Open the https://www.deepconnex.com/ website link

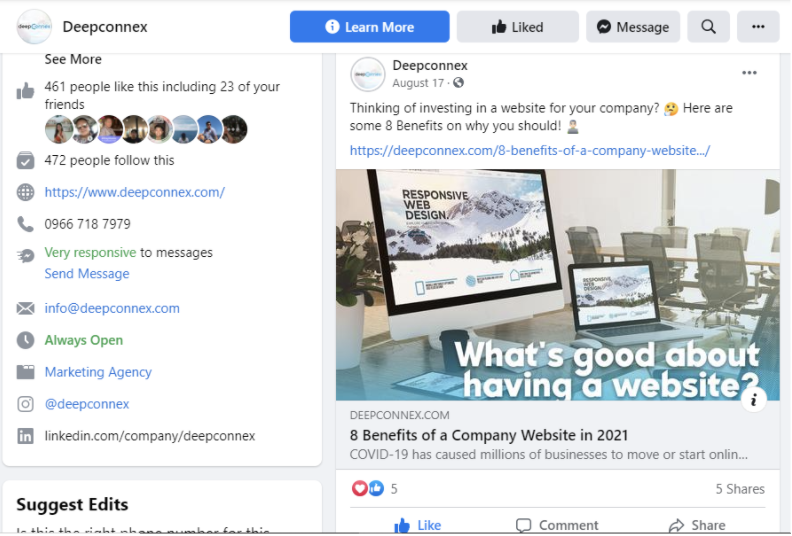click(x=134, y=192)
